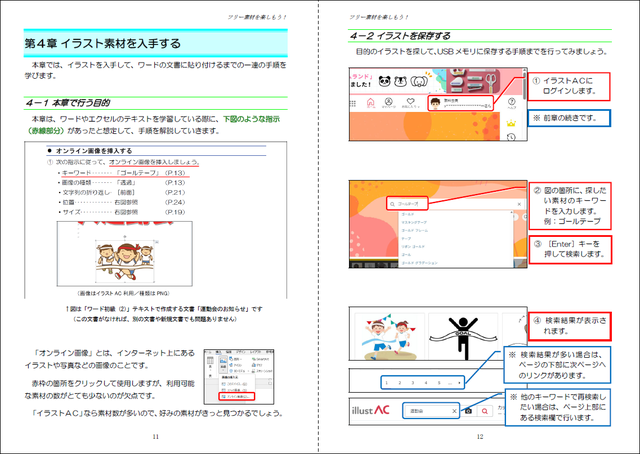The image size is (640, 454).
Task: Select page 5 in the pagination
Action: [439, 383]
